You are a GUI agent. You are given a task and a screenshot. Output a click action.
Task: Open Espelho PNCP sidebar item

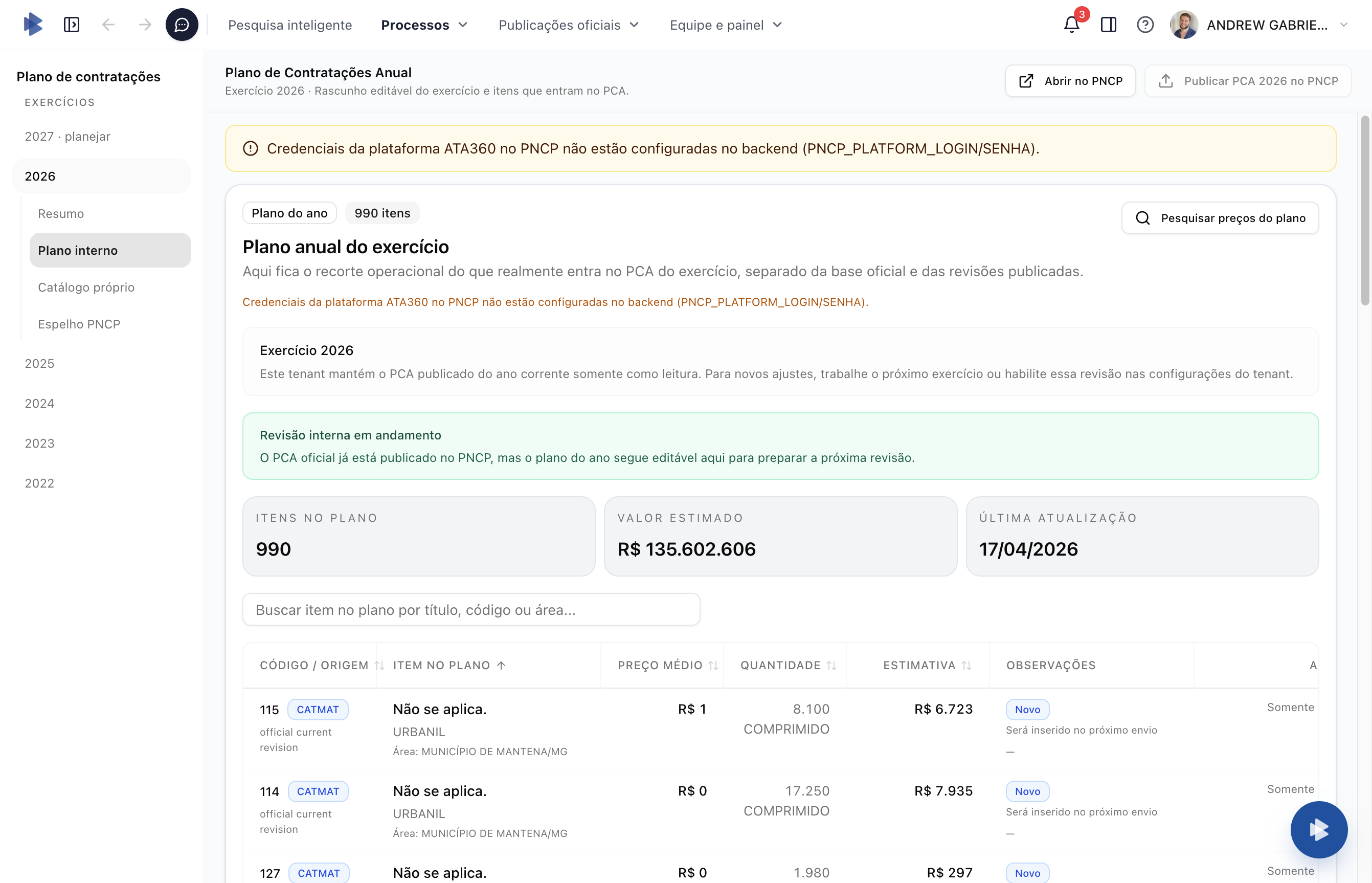[x=79, y=324]
